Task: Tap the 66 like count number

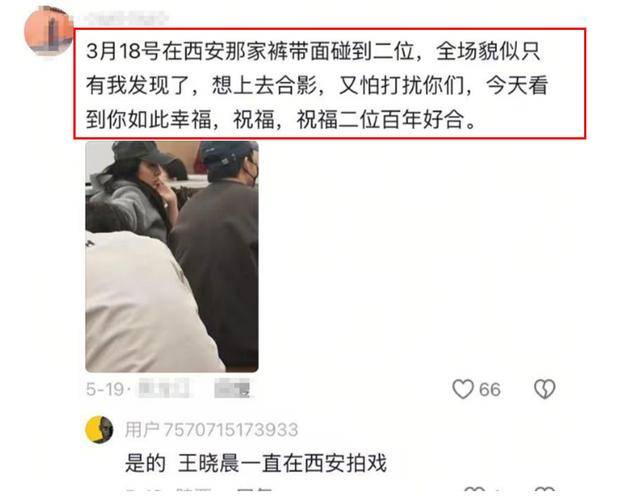Action: point(490,389)
